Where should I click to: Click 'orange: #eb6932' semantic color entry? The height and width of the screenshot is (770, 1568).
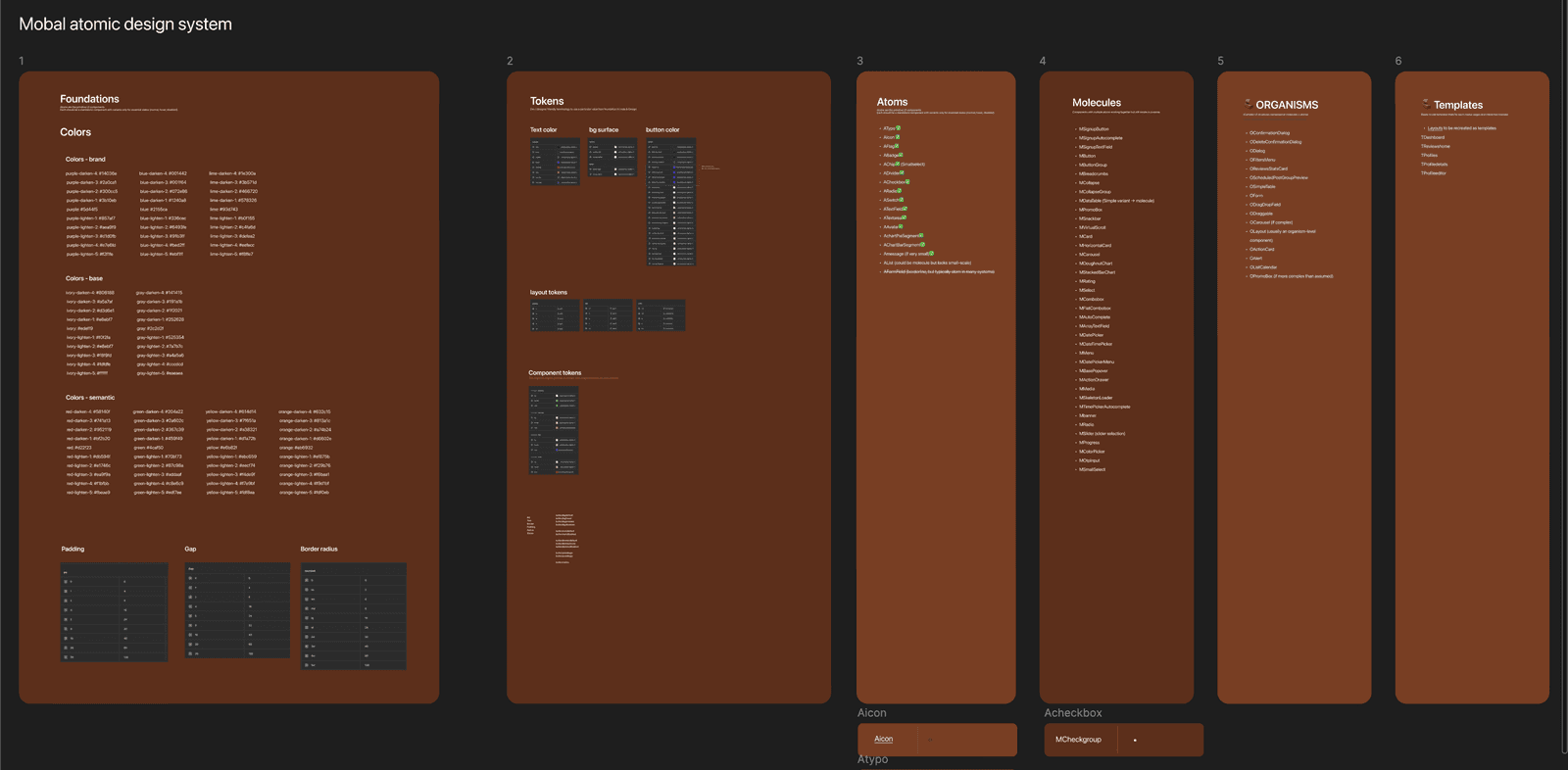pos(295,448)
